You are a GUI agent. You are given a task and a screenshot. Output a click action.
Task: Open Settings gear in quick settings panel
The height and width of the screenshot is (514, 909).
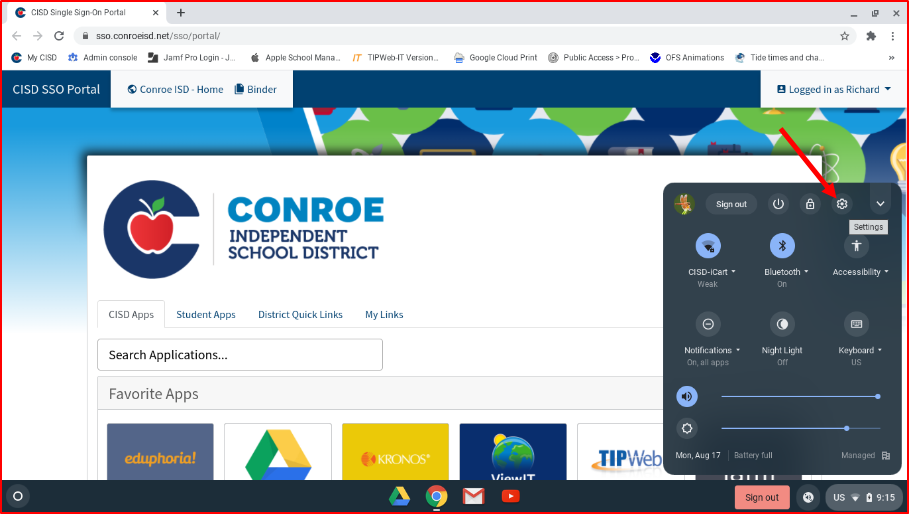coord(842,204)
